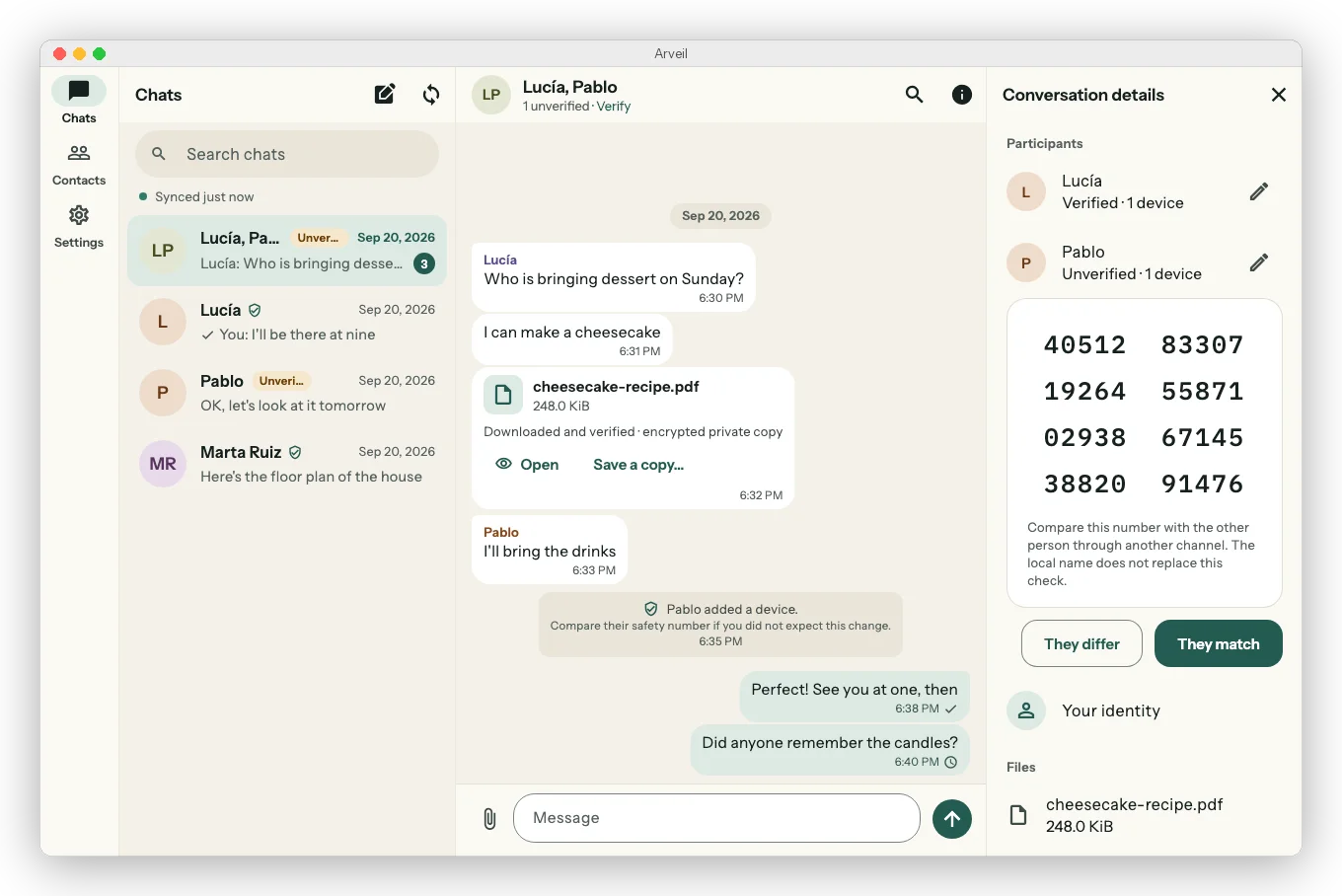This screenshot has width=1342, height=896.
Task: Click the Pablo Unverified participant row
Action: pos(1145,262)
